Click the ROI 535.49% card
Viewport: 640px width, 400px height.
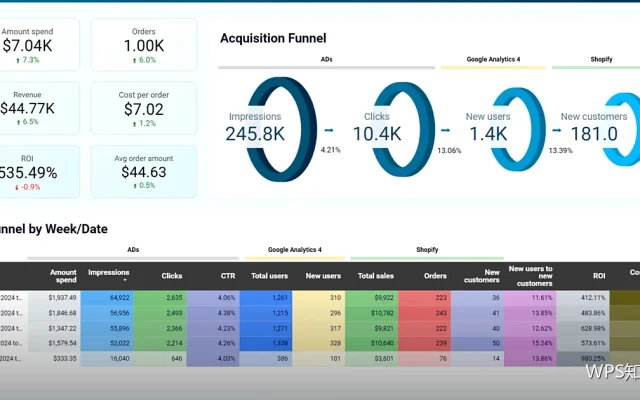tap(38, 171)
